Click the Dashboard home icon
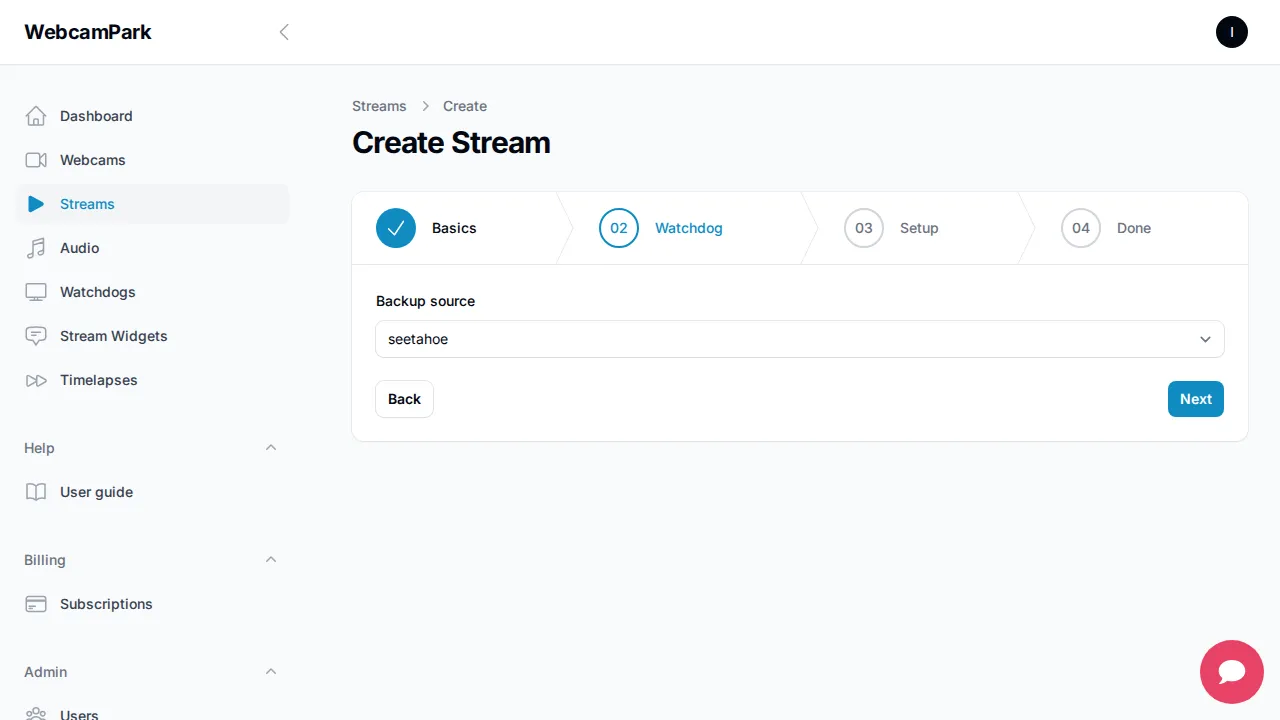The width and height of the screenshot is (1280, 720). click(x=35, y=115)
